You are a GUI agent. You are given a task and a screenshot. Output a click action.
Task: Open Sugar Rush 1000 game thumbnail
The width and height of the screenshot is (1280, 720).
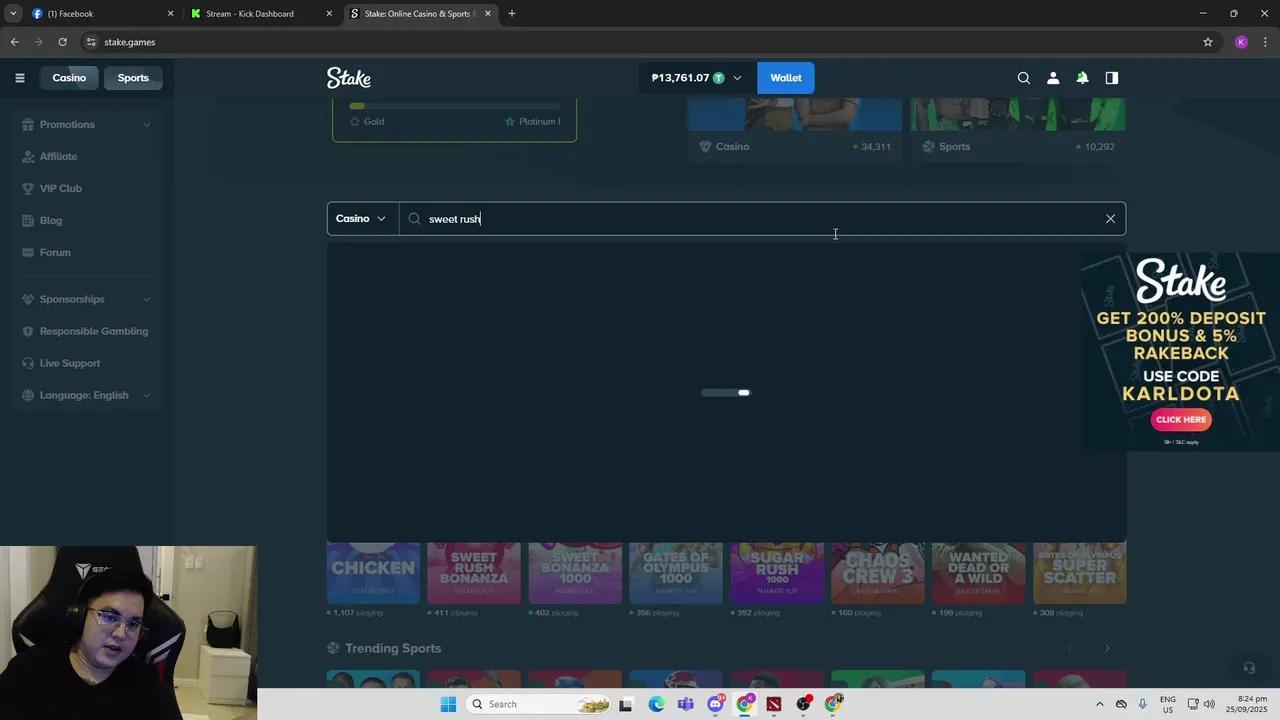click(x=777, y=574)
